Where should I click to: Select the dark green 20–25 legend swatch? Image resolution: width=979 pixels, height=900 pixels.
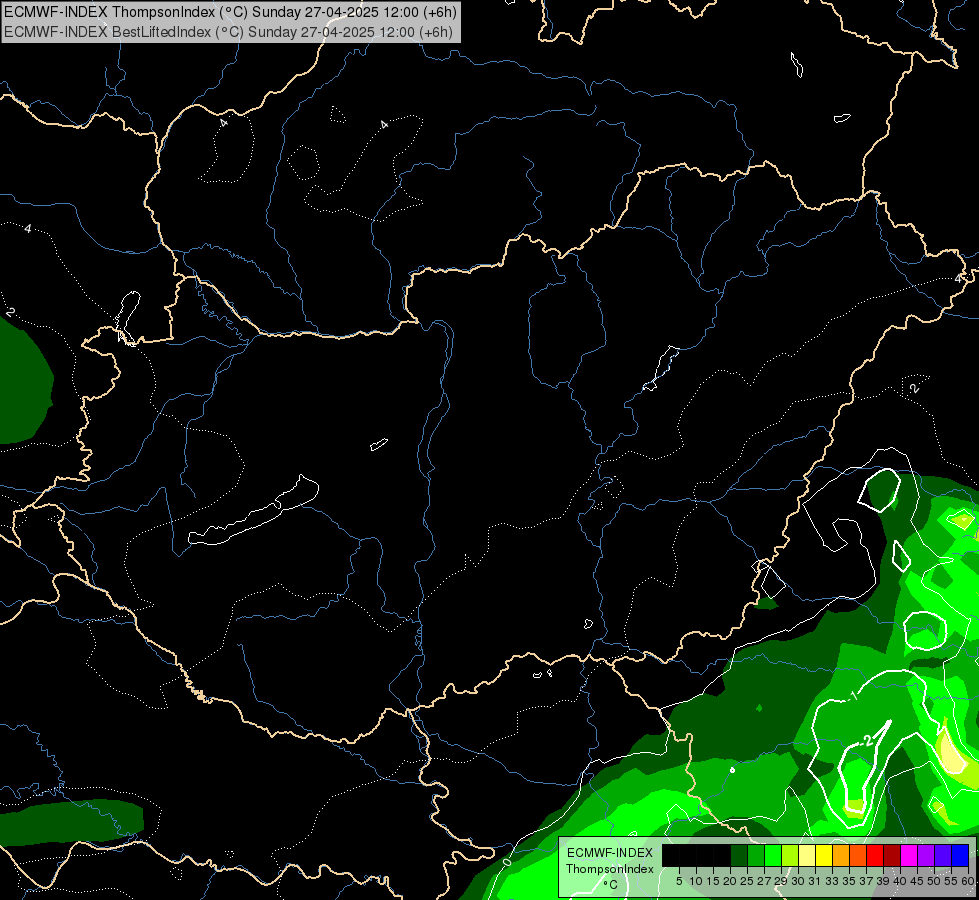tap(739, 855)
